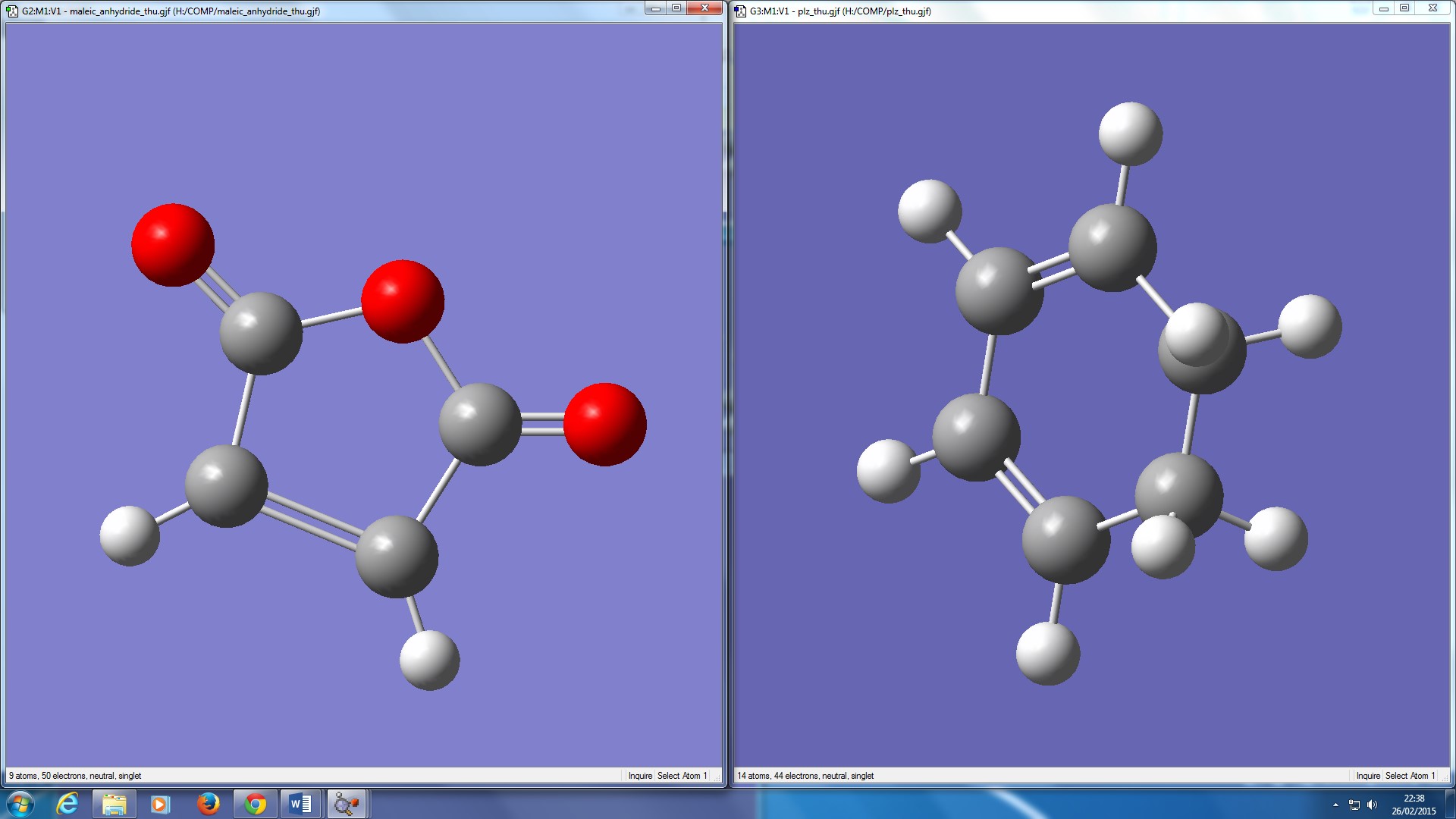Minimize the maleic_anhydride_thu.gjf window
Screen dimensions: 1456x819
tap(656, 8)
